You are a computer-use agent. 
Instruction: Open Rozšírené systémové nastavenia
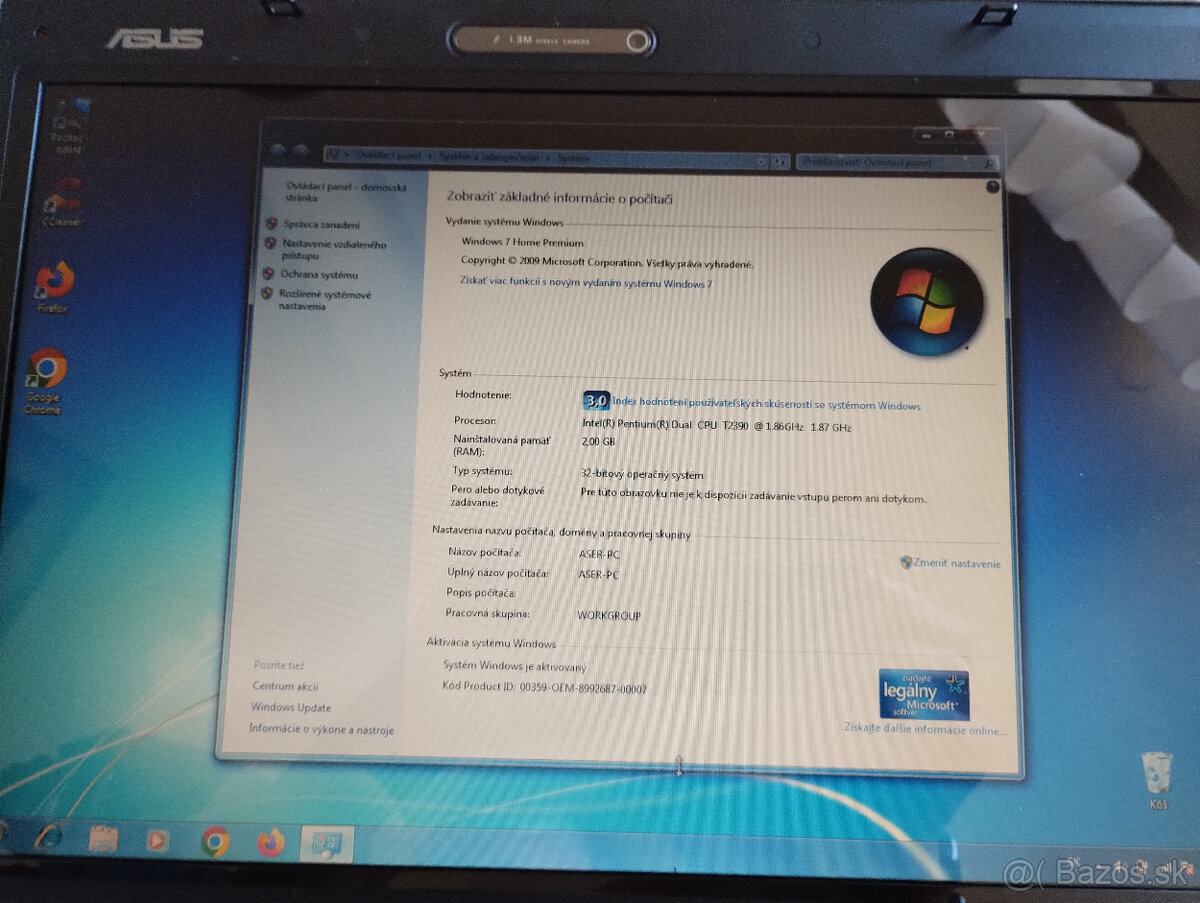point(325,300)
